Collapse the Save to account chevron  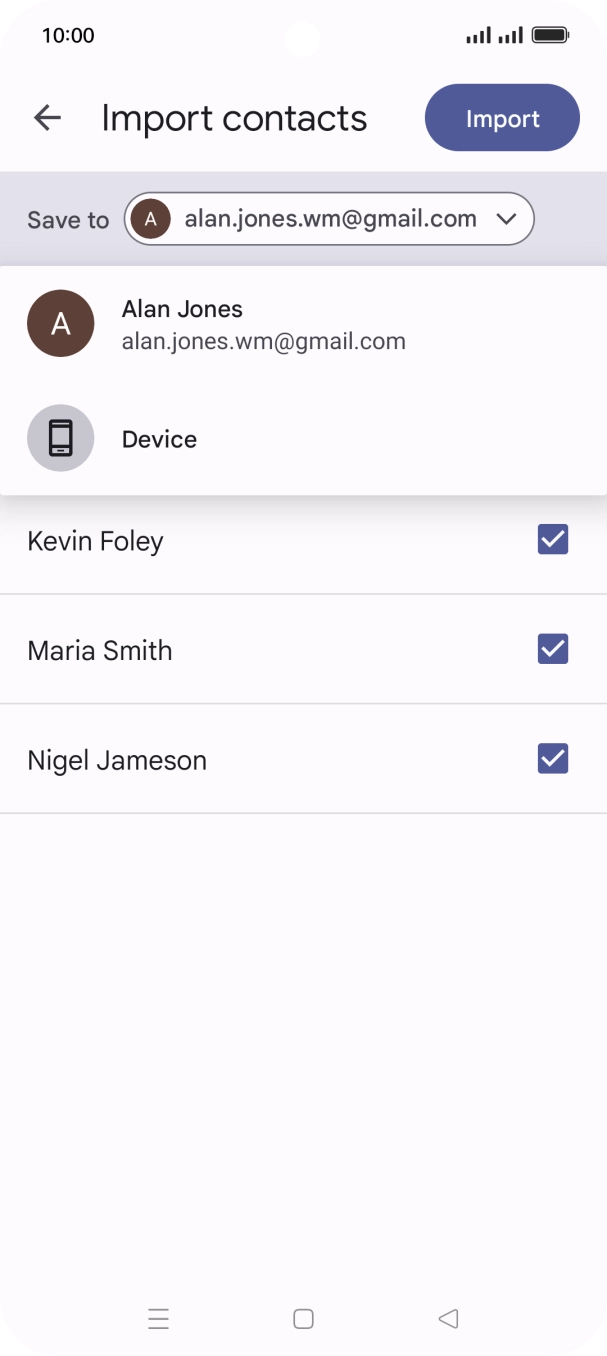point(506,219)
